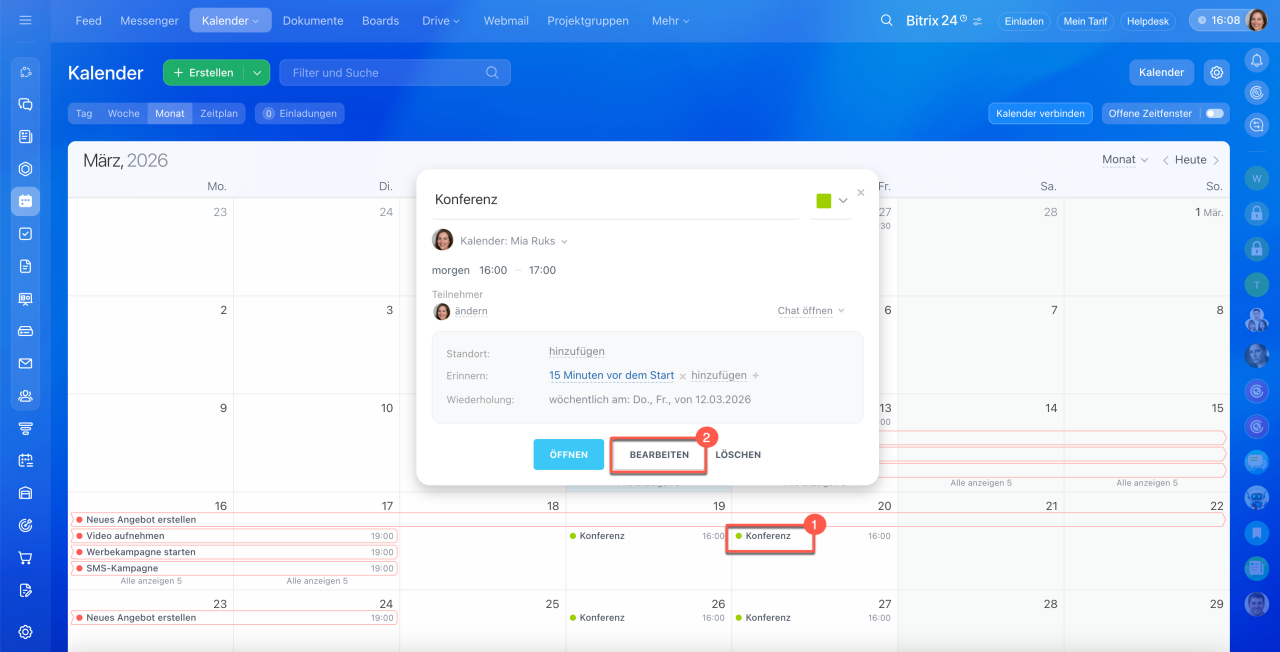This screenshot has height=652, width=1280.
Task: Select the Monat view tab
Action: [x=170, y=113]
